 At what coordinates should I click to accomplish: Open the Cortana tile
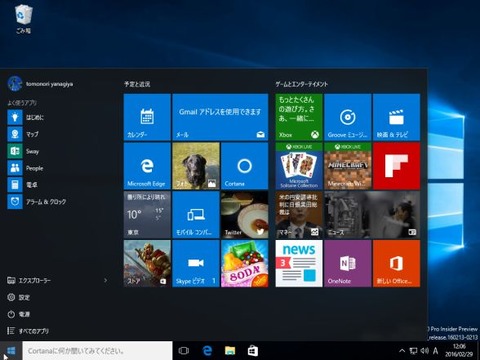coord(245,166)
